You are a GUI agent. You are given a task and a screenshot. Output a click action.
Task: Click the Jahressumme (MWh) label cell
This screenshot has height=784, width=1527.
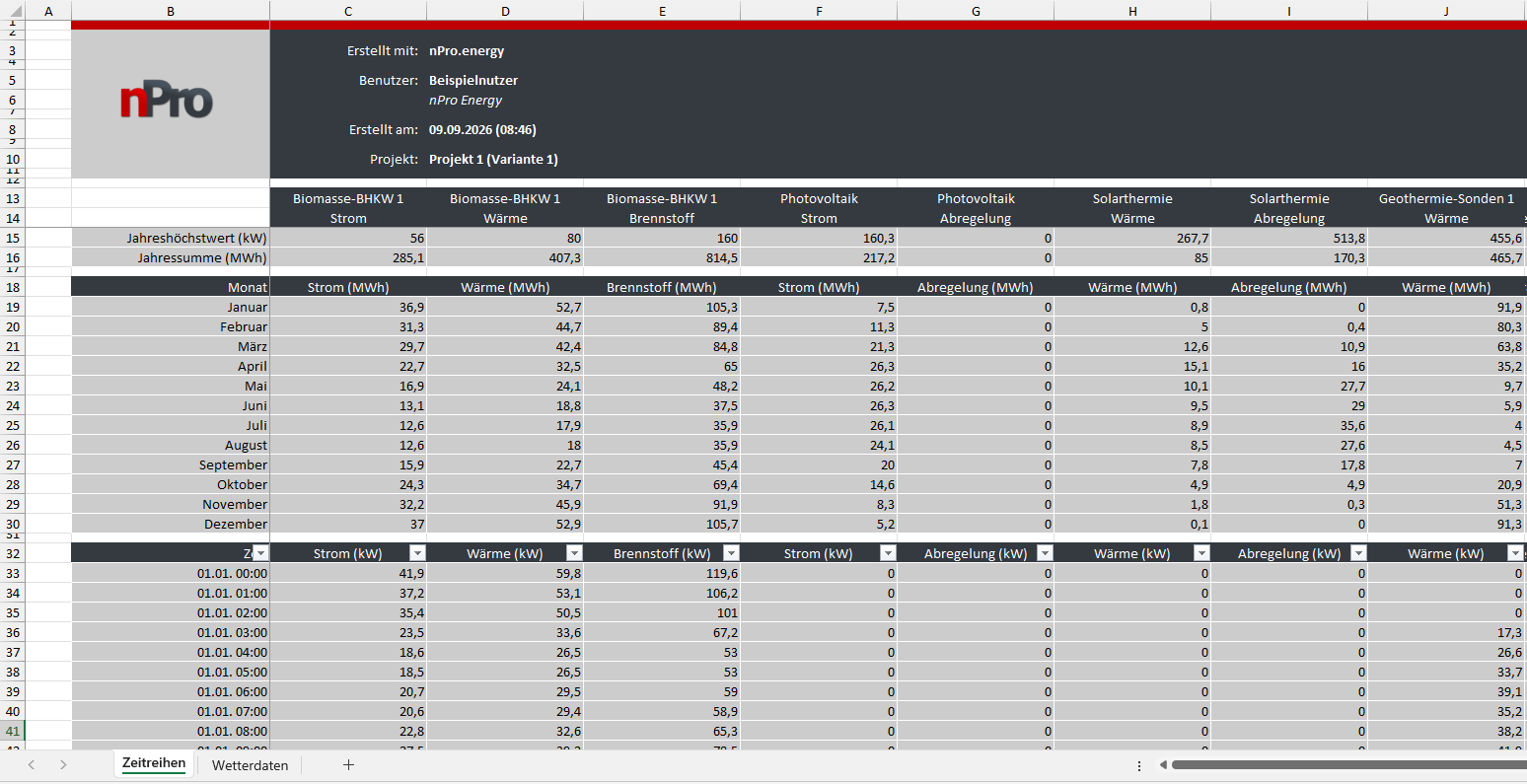pos(171,257)
